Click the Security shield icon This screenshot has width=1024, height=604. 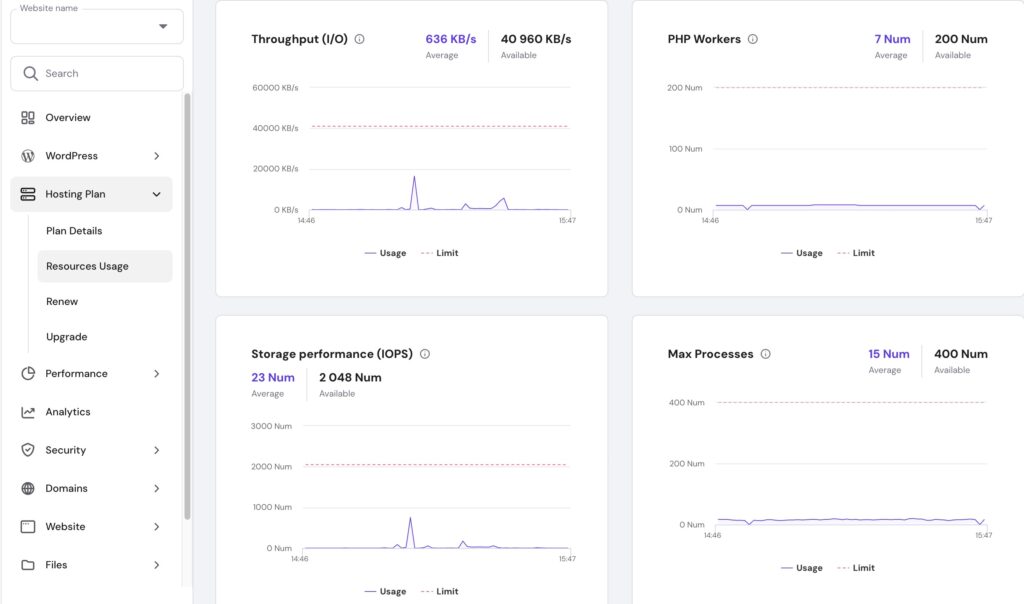point(28,450)
